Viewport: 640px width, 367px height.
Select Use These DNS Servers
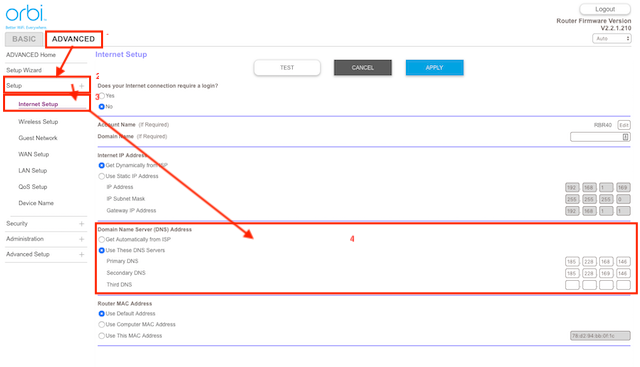[x=102, y=250]
